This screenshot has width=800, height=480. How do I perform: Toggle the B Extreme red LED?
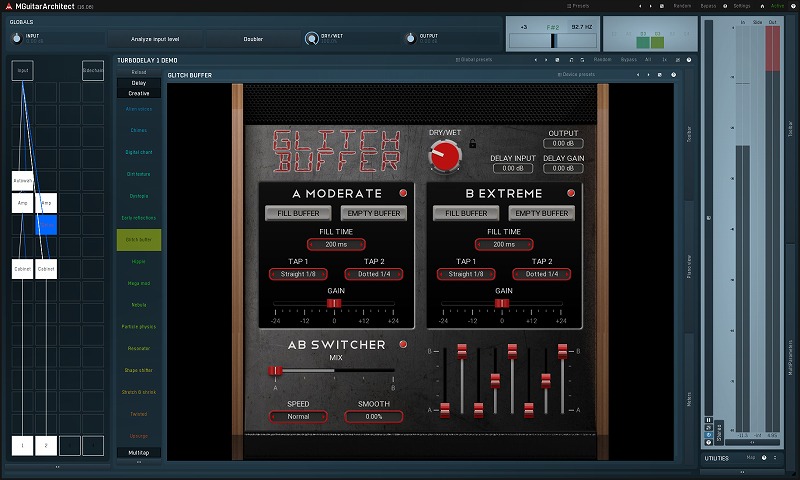(571, 193)
